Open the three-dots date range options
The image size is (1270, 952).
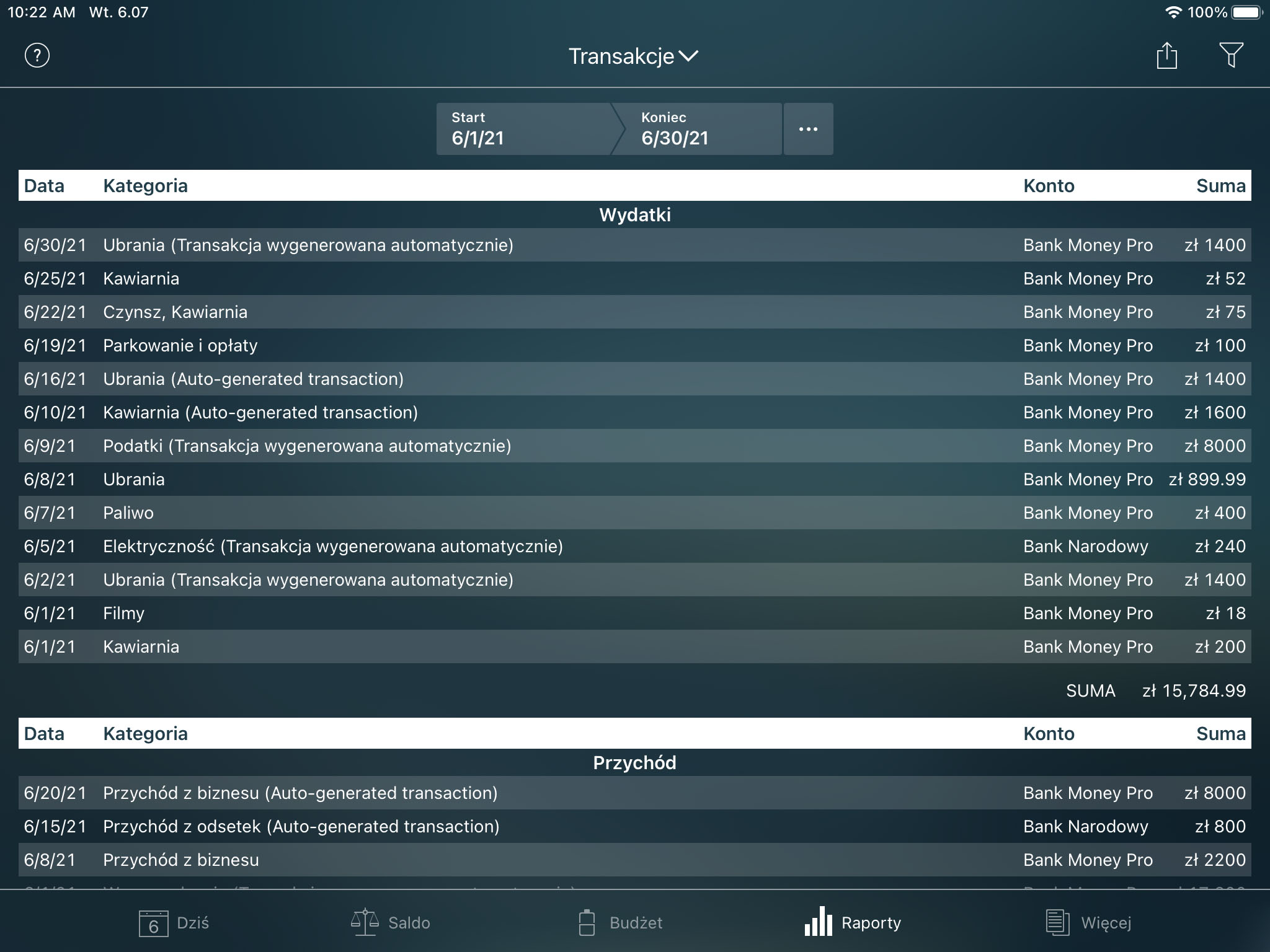(808, 129)
